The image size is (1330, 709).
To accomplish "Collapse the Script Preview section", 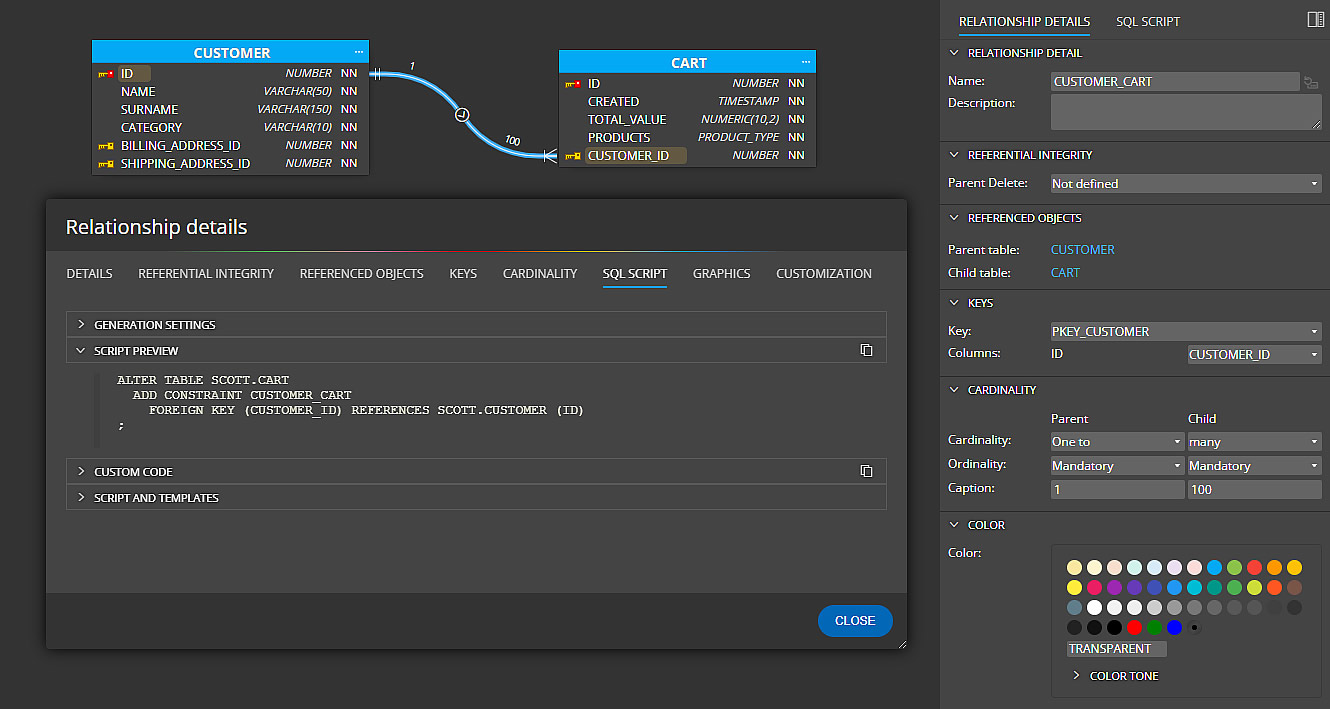I will click(81, 351).
